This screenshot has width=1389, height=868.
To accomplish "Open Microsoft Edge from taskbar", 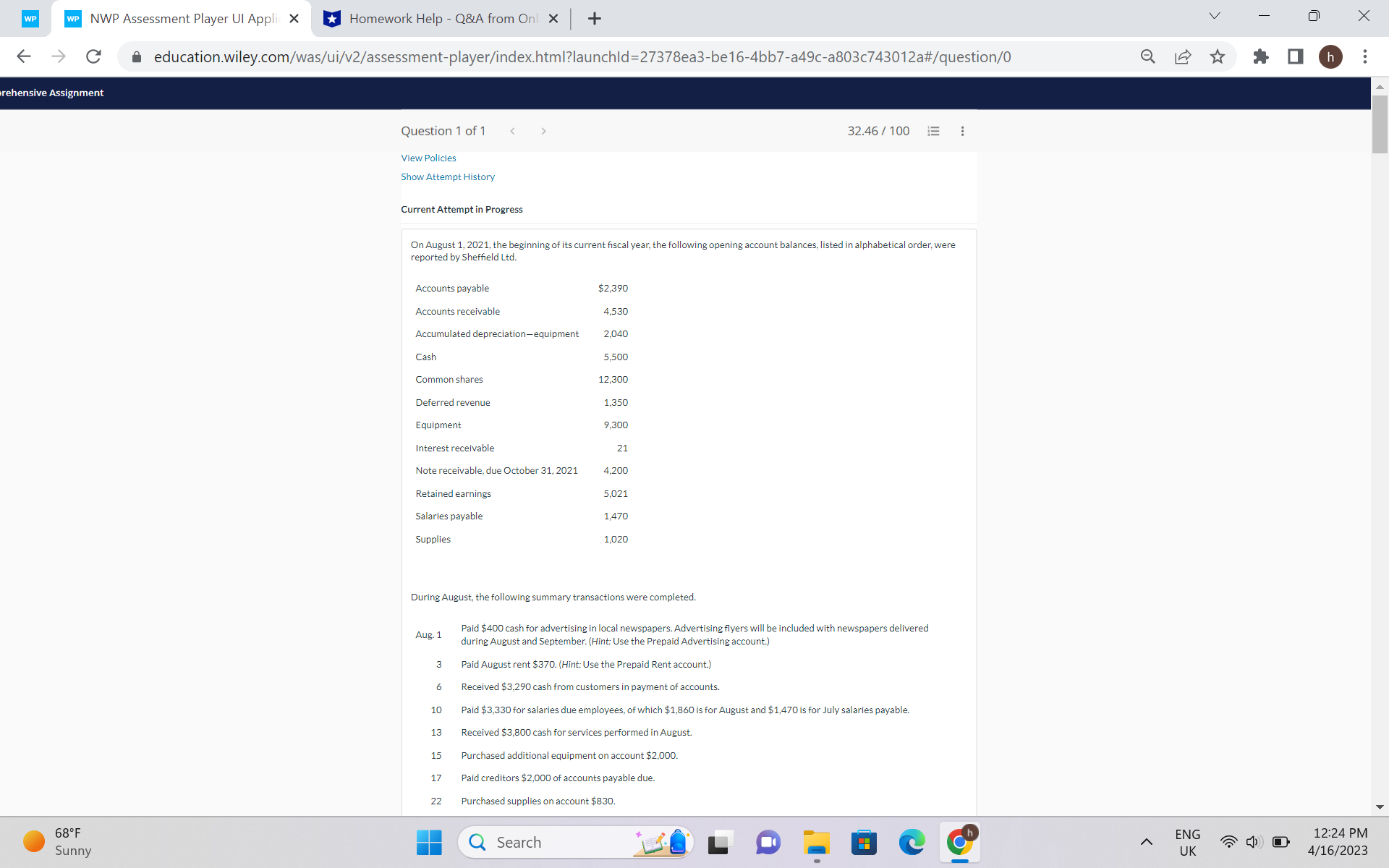I will (x=912, y=843).
